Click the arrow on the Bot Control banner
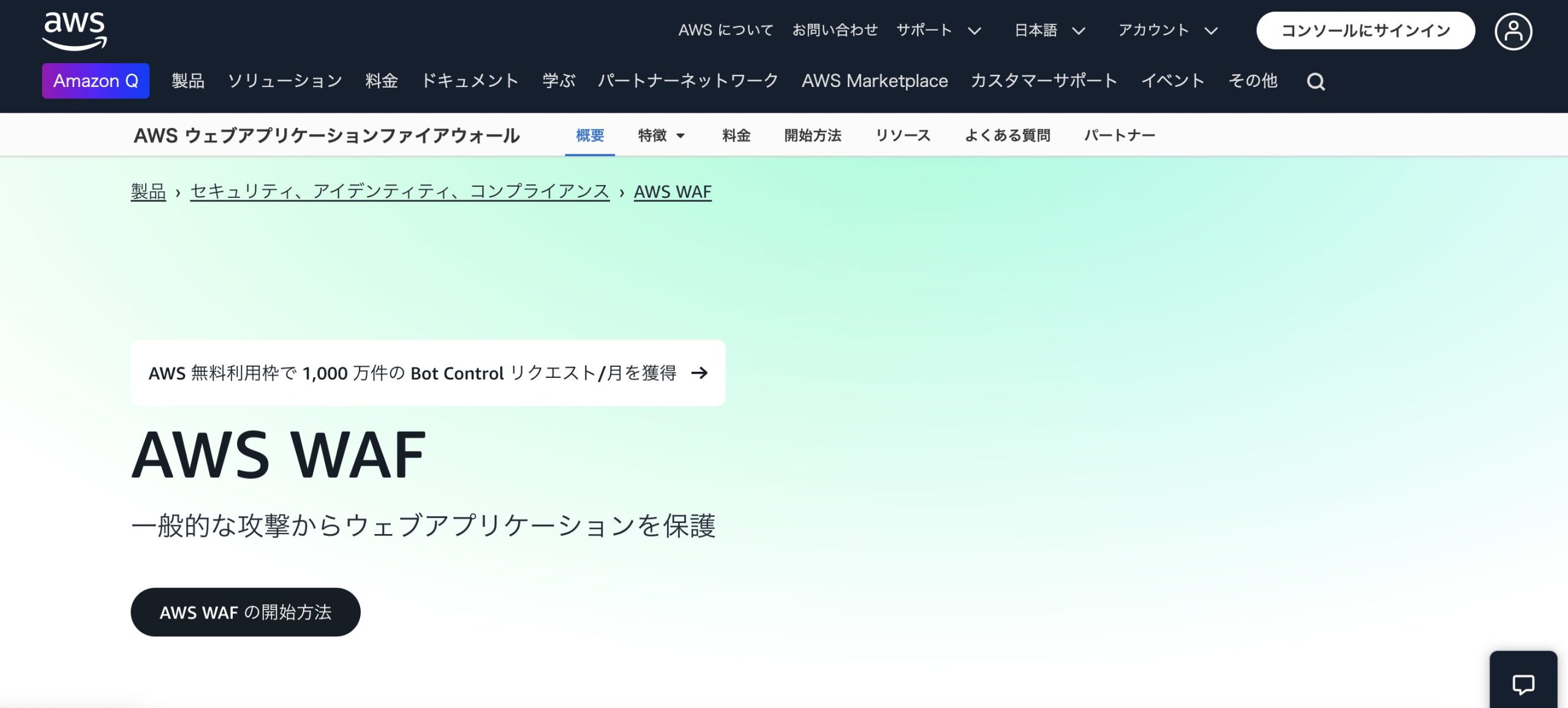Screen dimensions: 1568x708 click(699, 373)
